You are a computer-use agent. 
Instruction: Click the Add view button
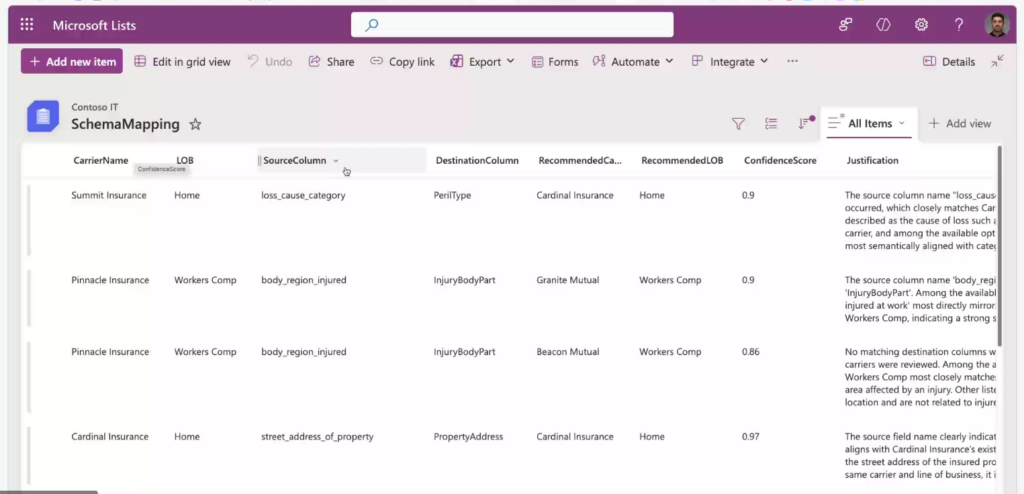pyautogui.click(x=959, y=124)
